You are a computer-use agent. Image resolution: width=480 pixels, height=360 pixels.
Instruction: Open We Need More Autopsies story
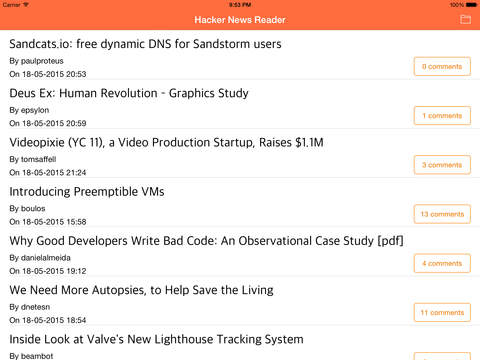coord(141,290)
